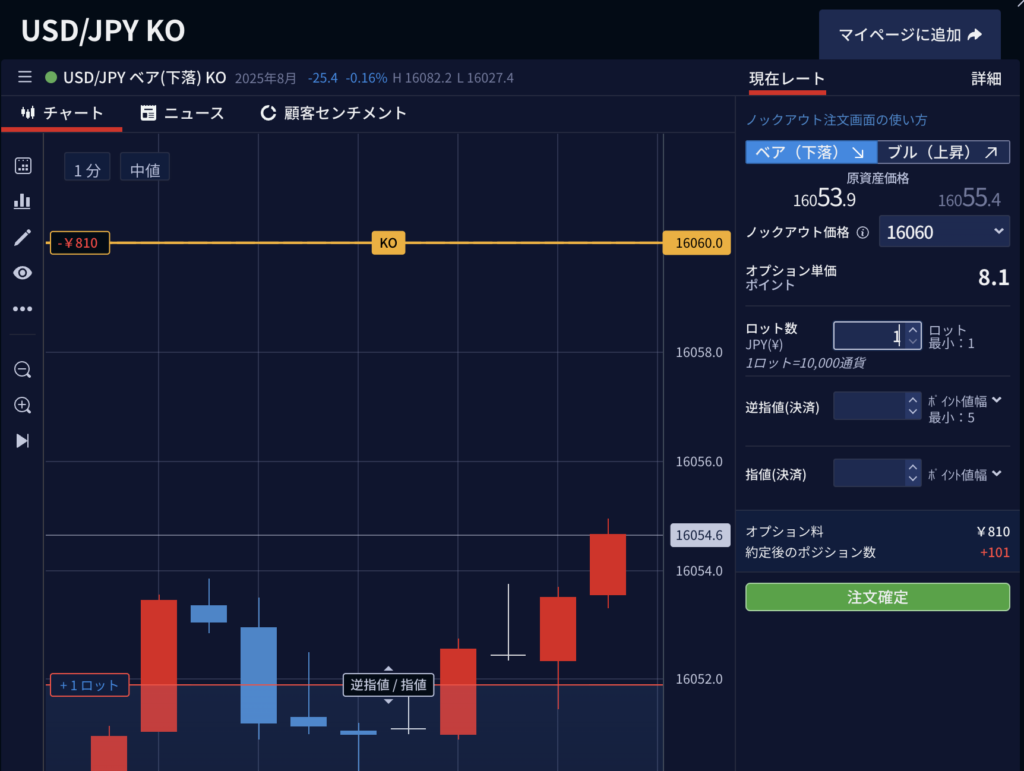This screenshot has width=1024, height=771.
Task: Click the ロット数 input field
Action: pos(868,336)
